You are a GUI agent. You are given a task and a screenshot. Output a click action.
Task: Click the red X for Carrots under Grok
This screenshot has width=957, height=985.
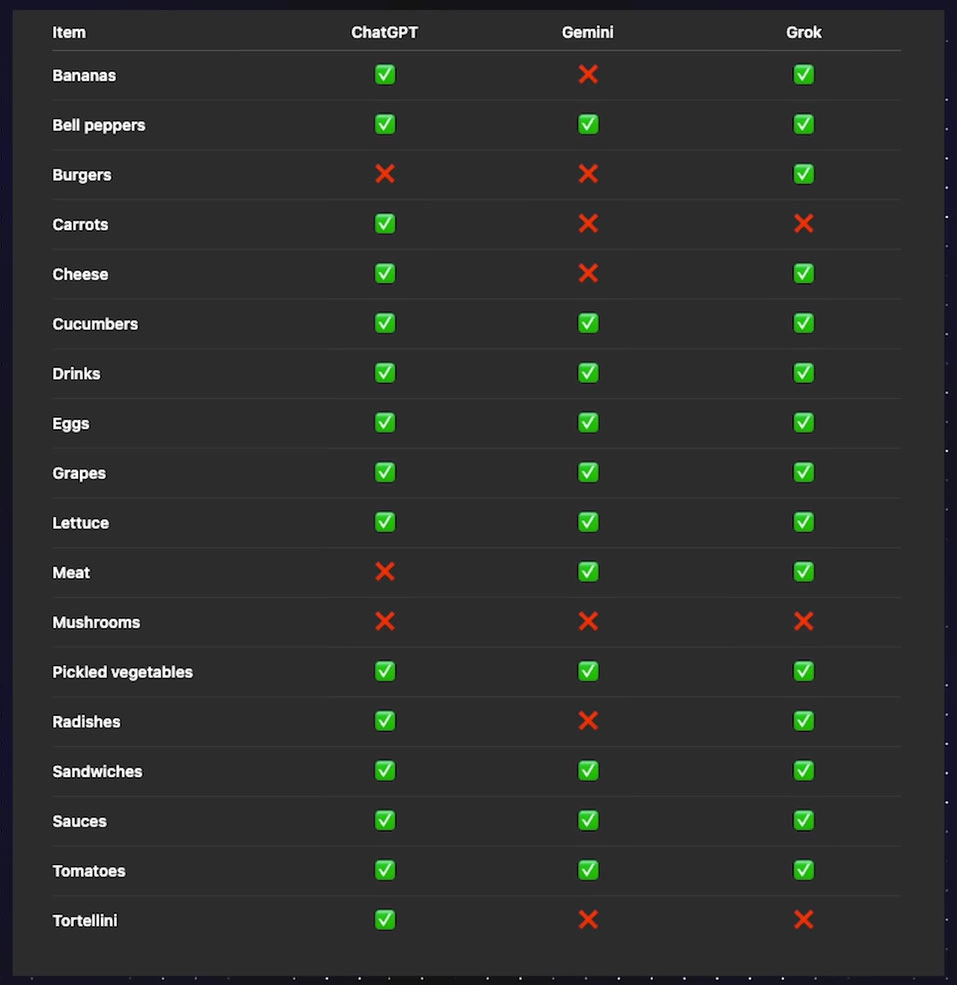tap(803, 224)
